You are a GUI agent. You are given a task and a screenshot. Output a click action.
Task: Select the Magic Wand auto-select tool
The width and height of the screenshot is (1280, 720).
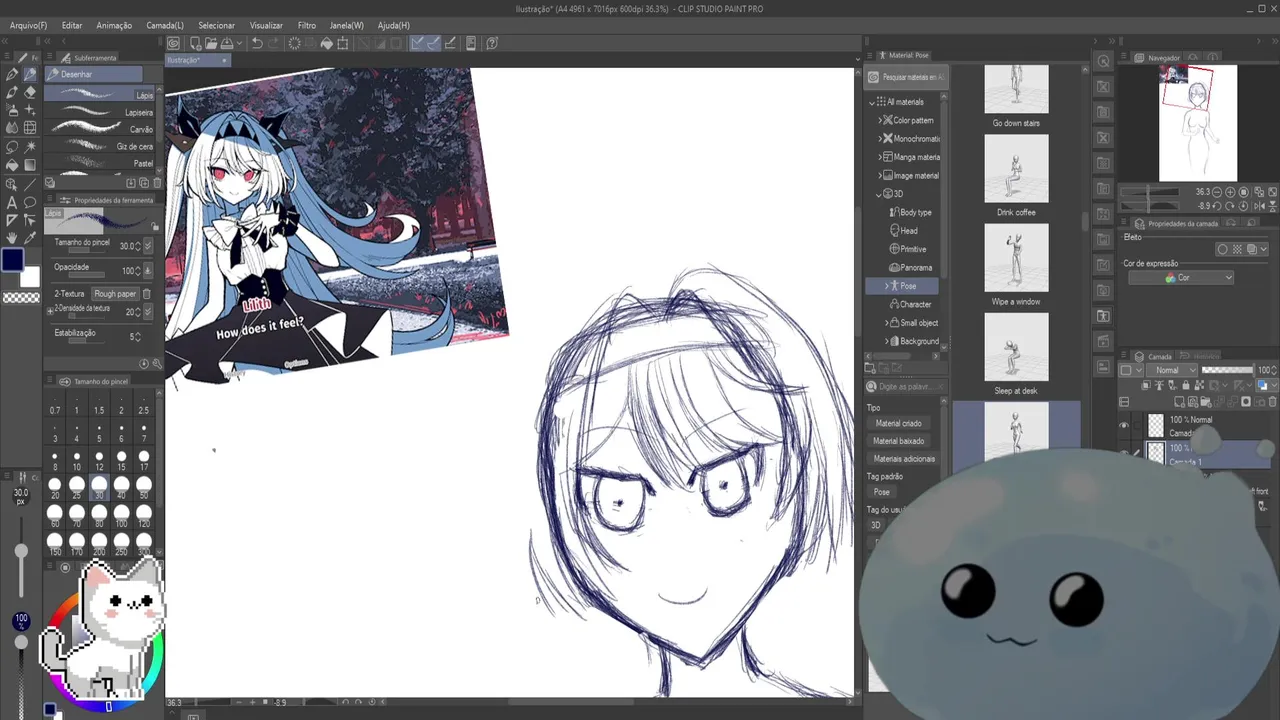point(30,147)
